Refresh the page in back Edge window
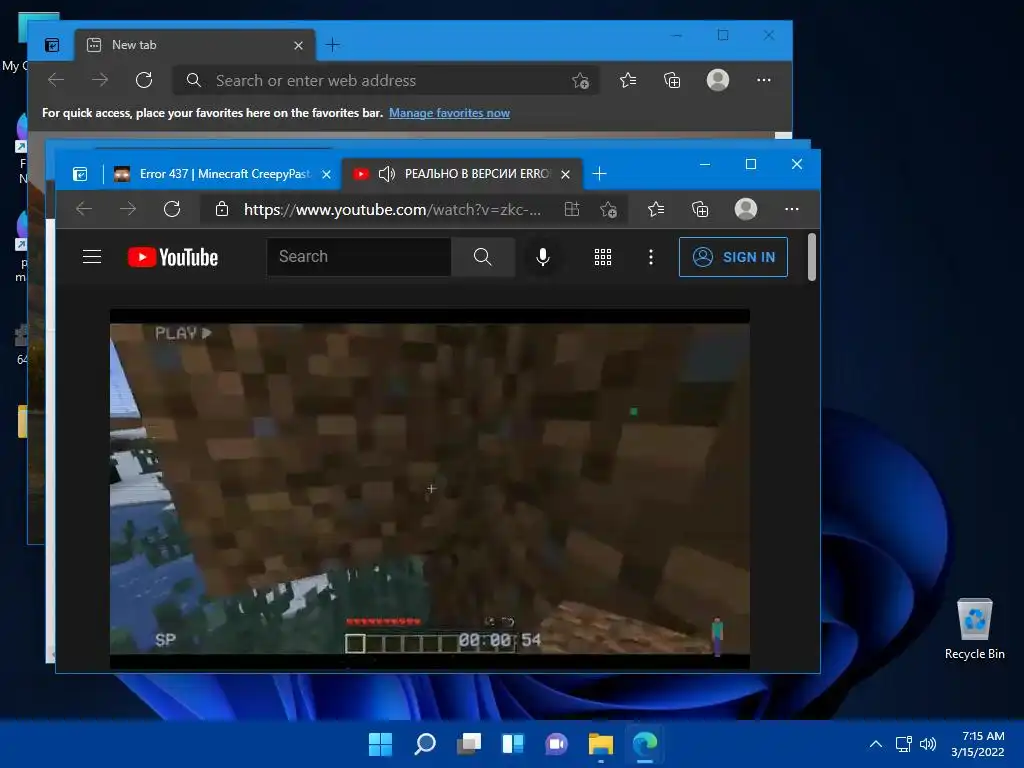Viewport: 1024px width, 768px height. click(x=144, y=80)
